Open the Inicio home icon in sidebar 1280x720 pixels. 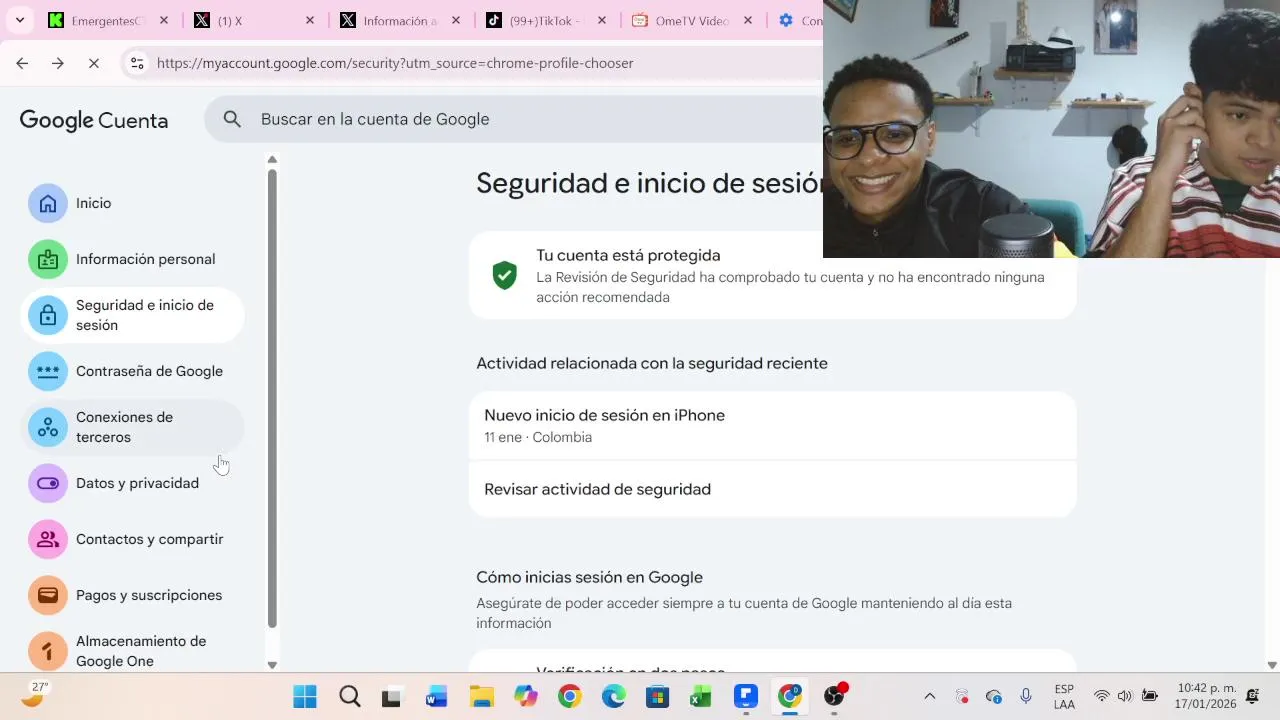pyautogui.click(x=48, y=203)
